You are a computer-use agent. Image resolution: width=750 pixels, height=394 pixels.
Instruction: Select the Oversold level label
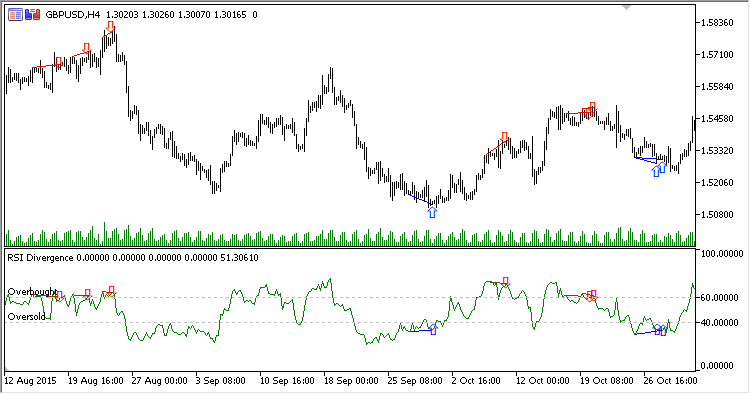[26, 317]
